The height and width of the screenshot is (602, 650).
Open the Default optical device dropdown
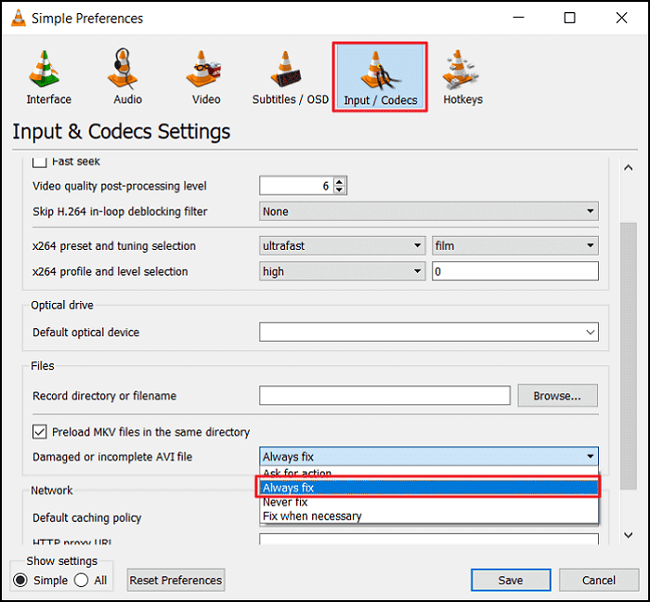tap(428, 332)
